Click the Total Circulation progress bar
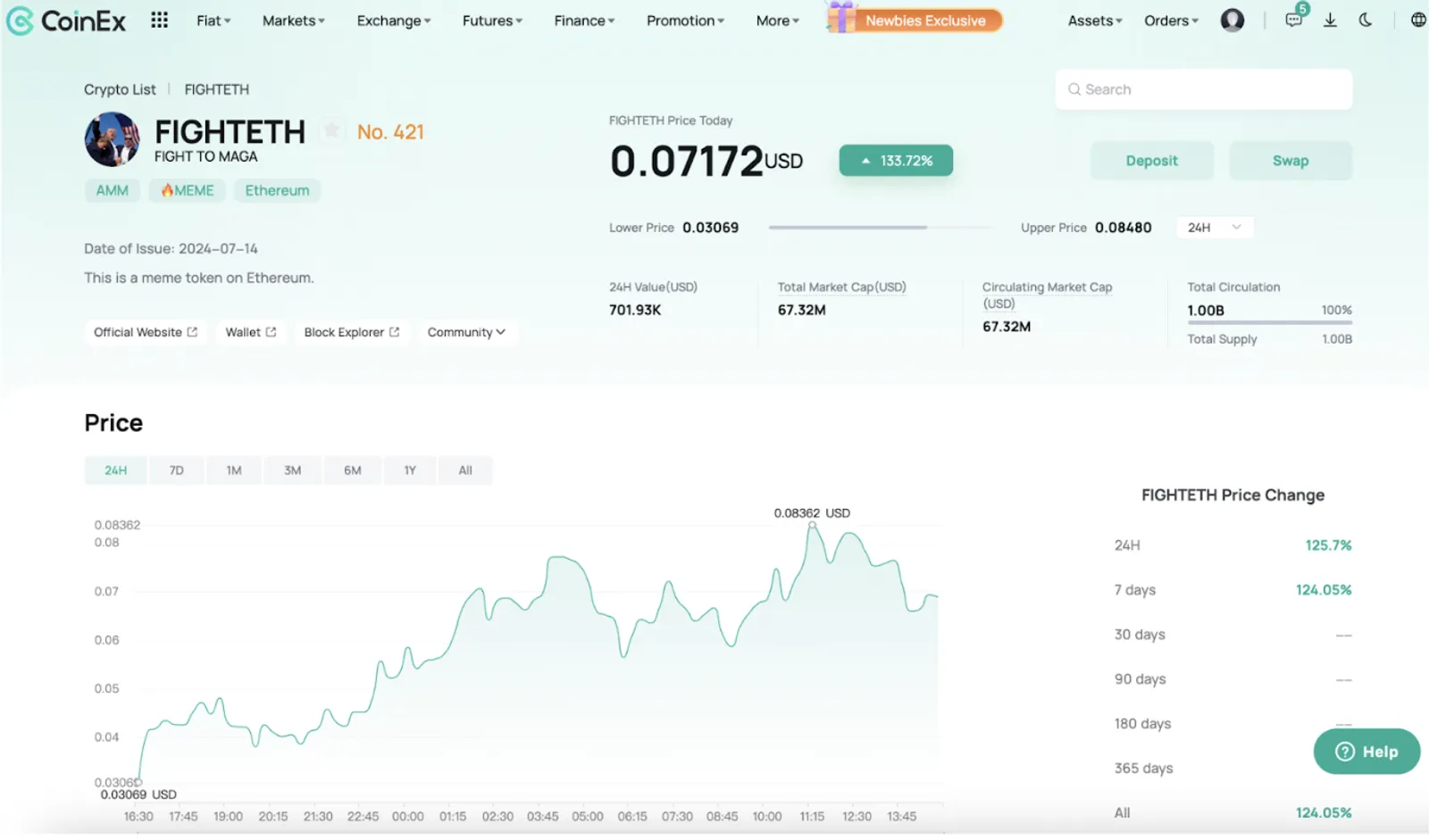 [x=1269, y=322]
